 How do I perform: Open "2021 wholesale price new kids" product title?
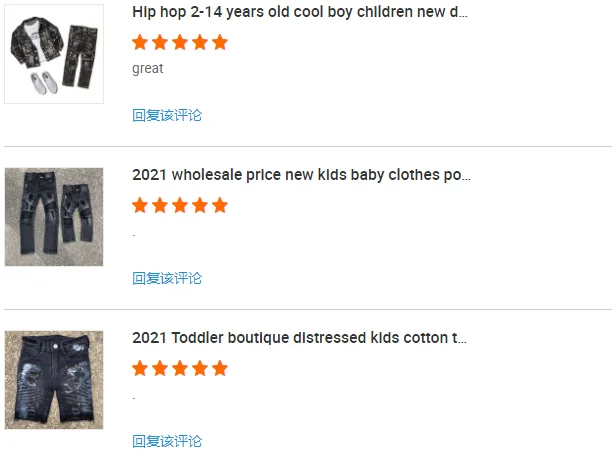[x=300, y=175]
